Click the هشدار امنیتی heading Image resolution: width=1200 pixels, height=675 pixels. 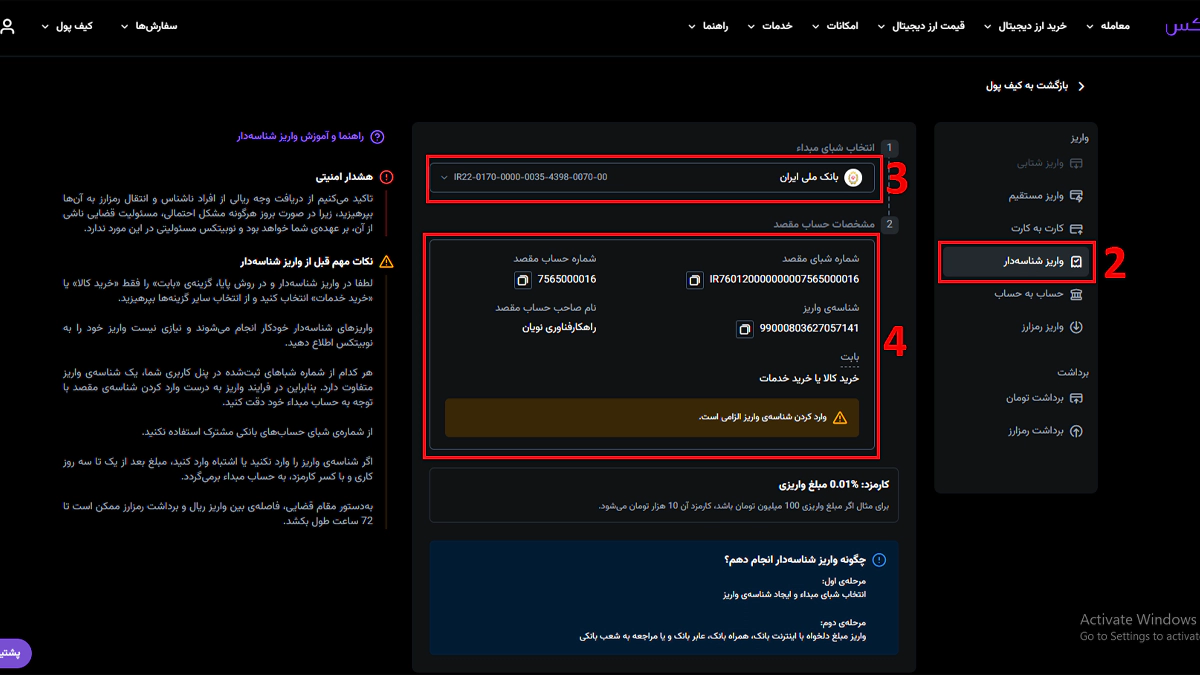[x=344, y=177]
